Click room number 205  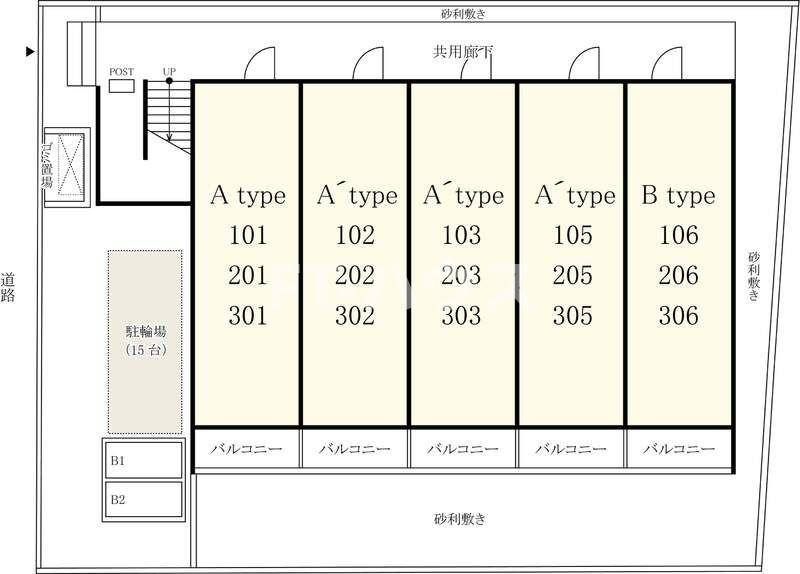click(573, 276)
